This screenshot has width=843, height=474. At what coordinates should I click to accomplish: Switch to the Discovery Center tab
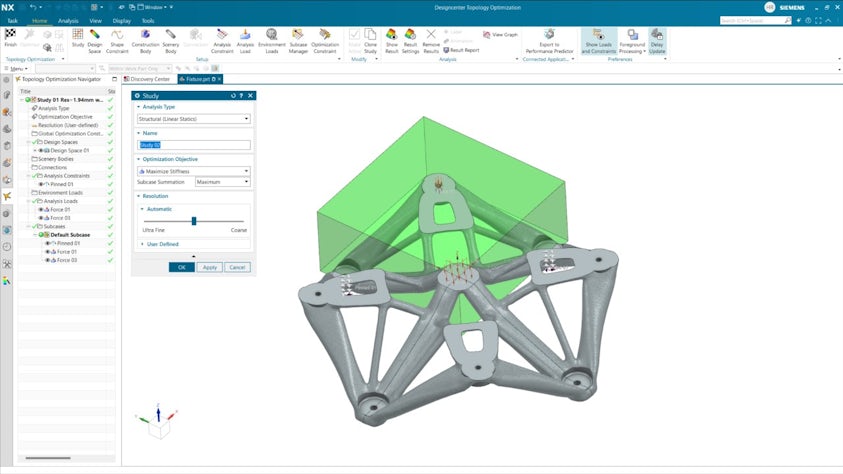click(x=147, y=79)
